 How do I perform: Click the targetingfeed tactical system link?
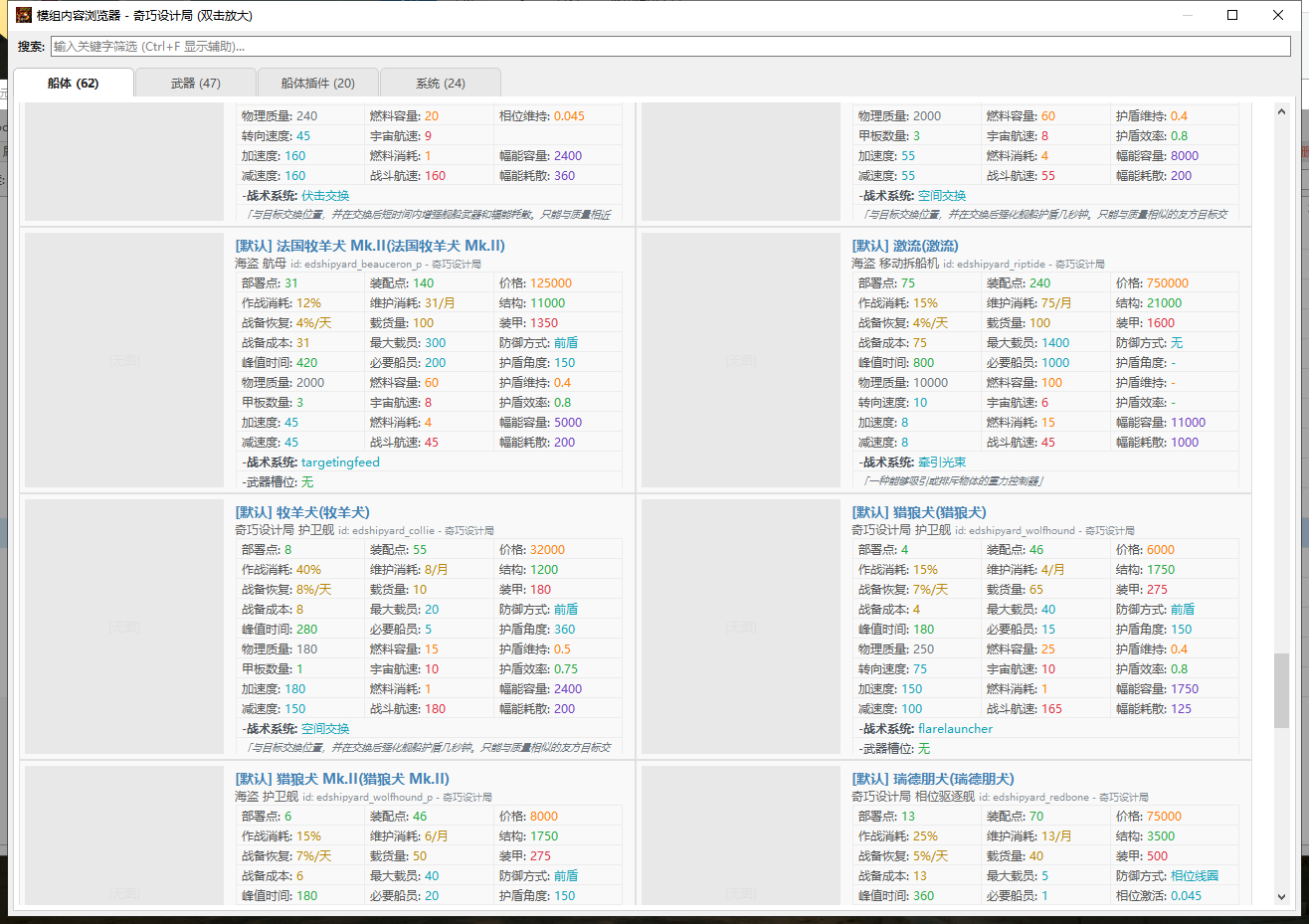(x=340, y=462)
